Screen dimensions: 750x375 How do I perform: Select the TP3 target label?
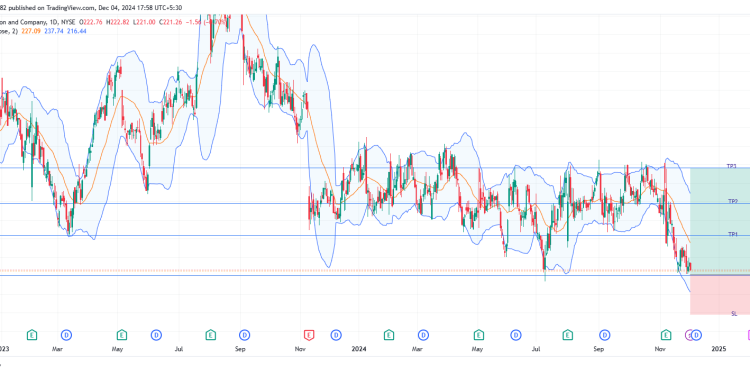[x=732, y=166]
